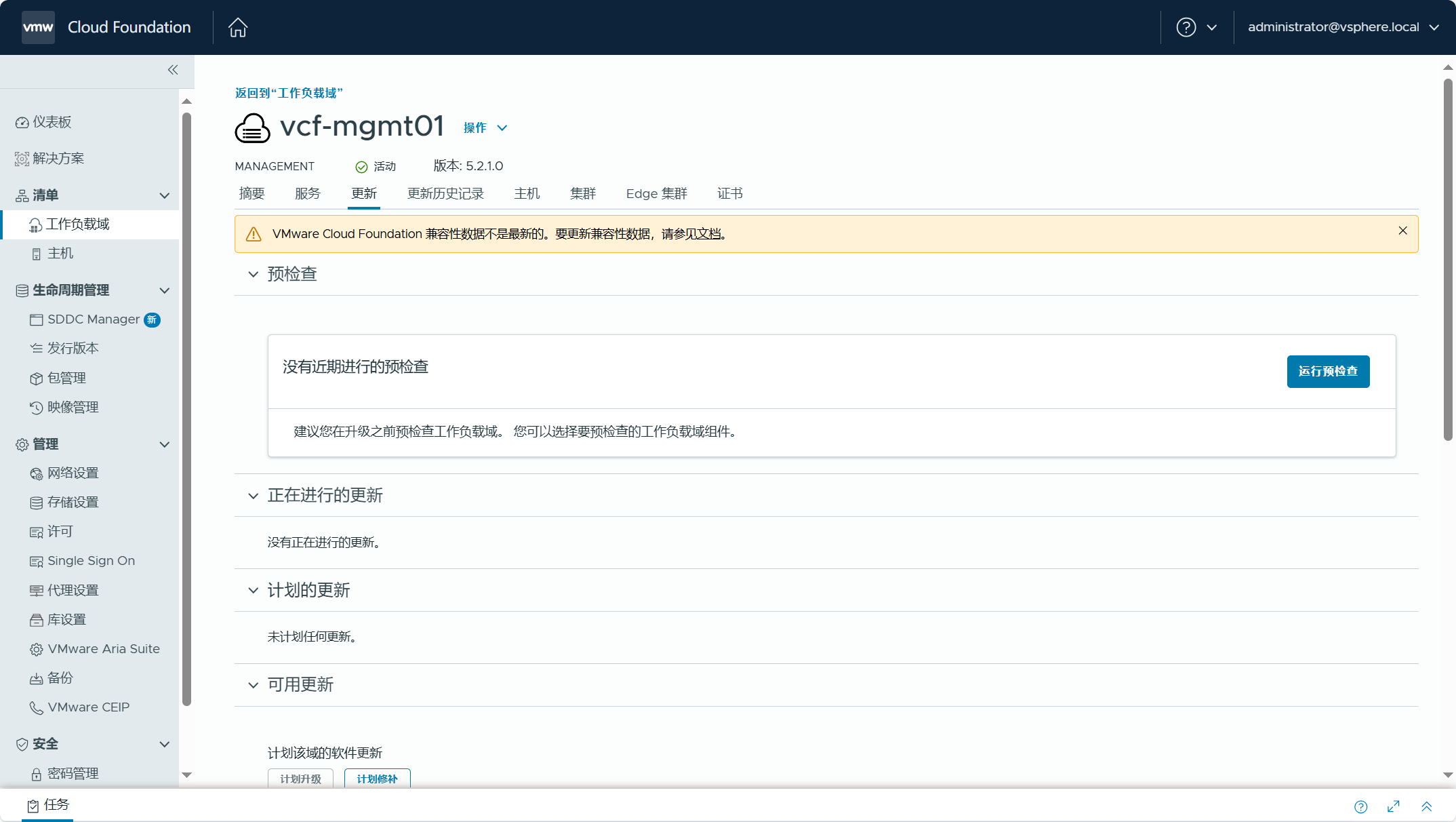
Task: Select the 计划升级 option
Action: click(x=300, y=779)
